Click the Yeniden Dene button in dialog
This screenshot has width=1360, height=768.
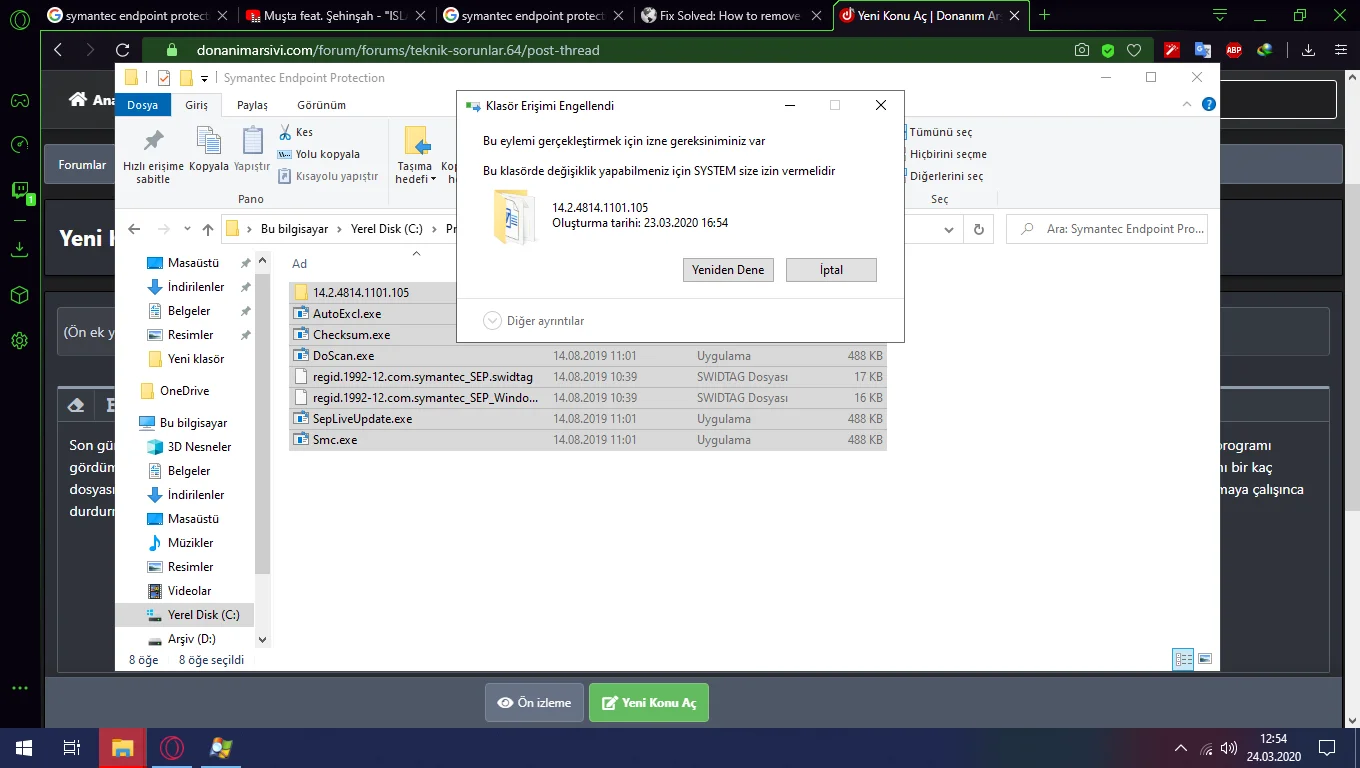tap(728, 270)
